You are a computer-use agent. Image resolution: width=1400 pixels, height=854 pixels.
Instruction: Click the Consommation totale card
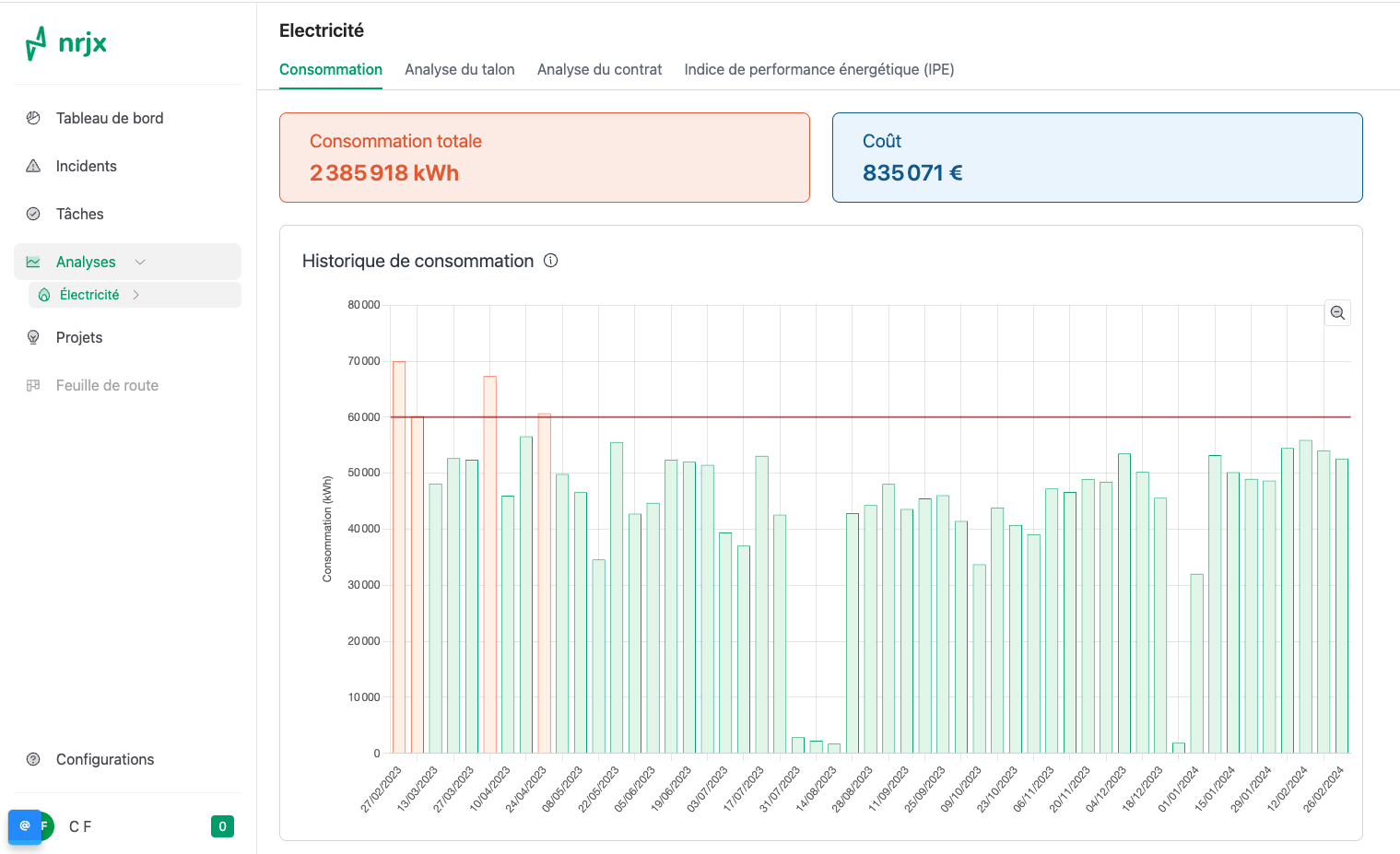click(x=544, y=158)
